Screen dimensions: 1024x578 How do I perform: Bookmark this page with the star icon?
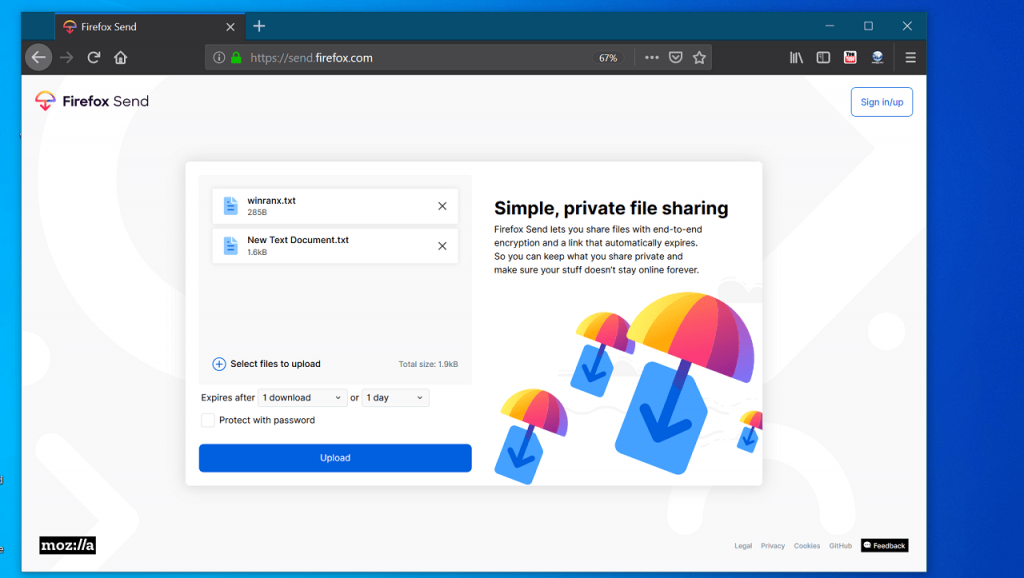pos(699,57)
